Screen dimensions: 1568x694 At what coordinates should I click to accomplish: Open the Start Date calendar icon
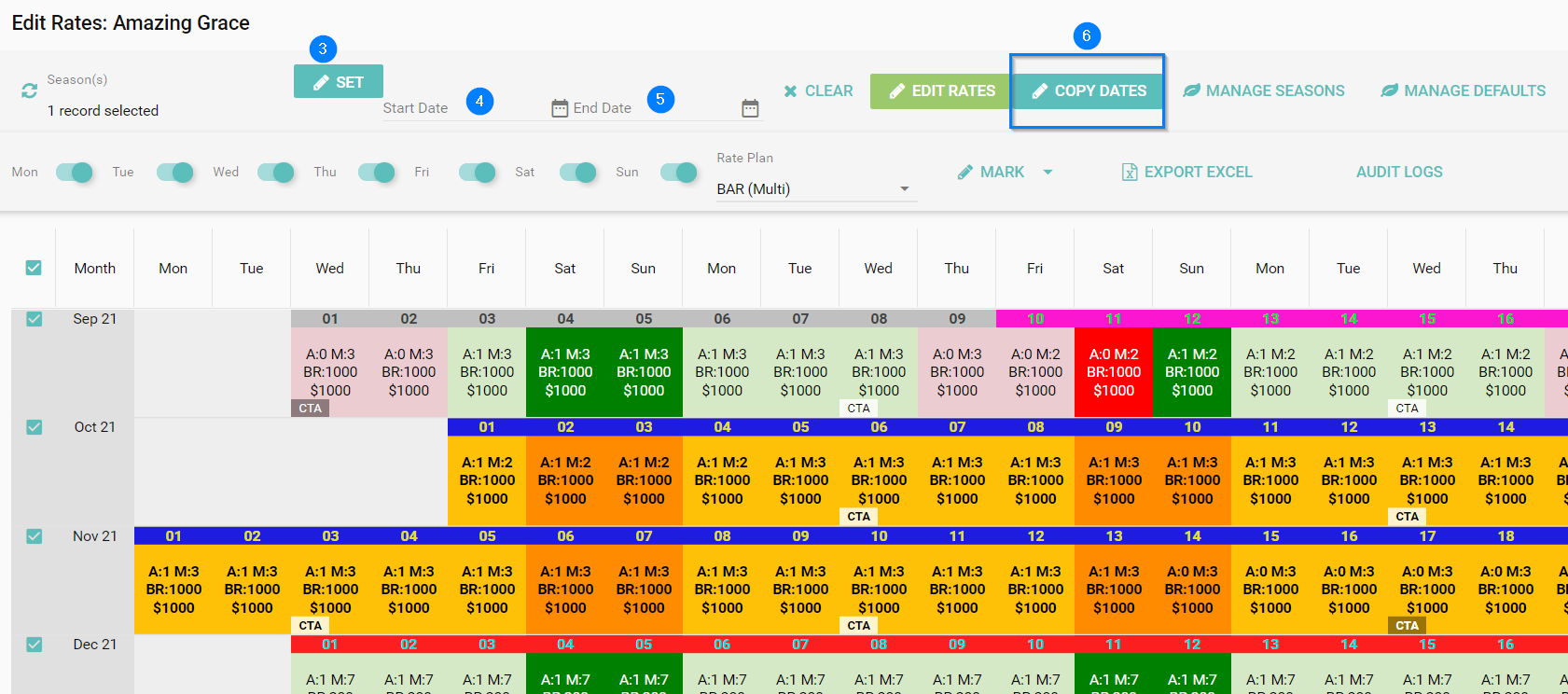pos(560,108)
